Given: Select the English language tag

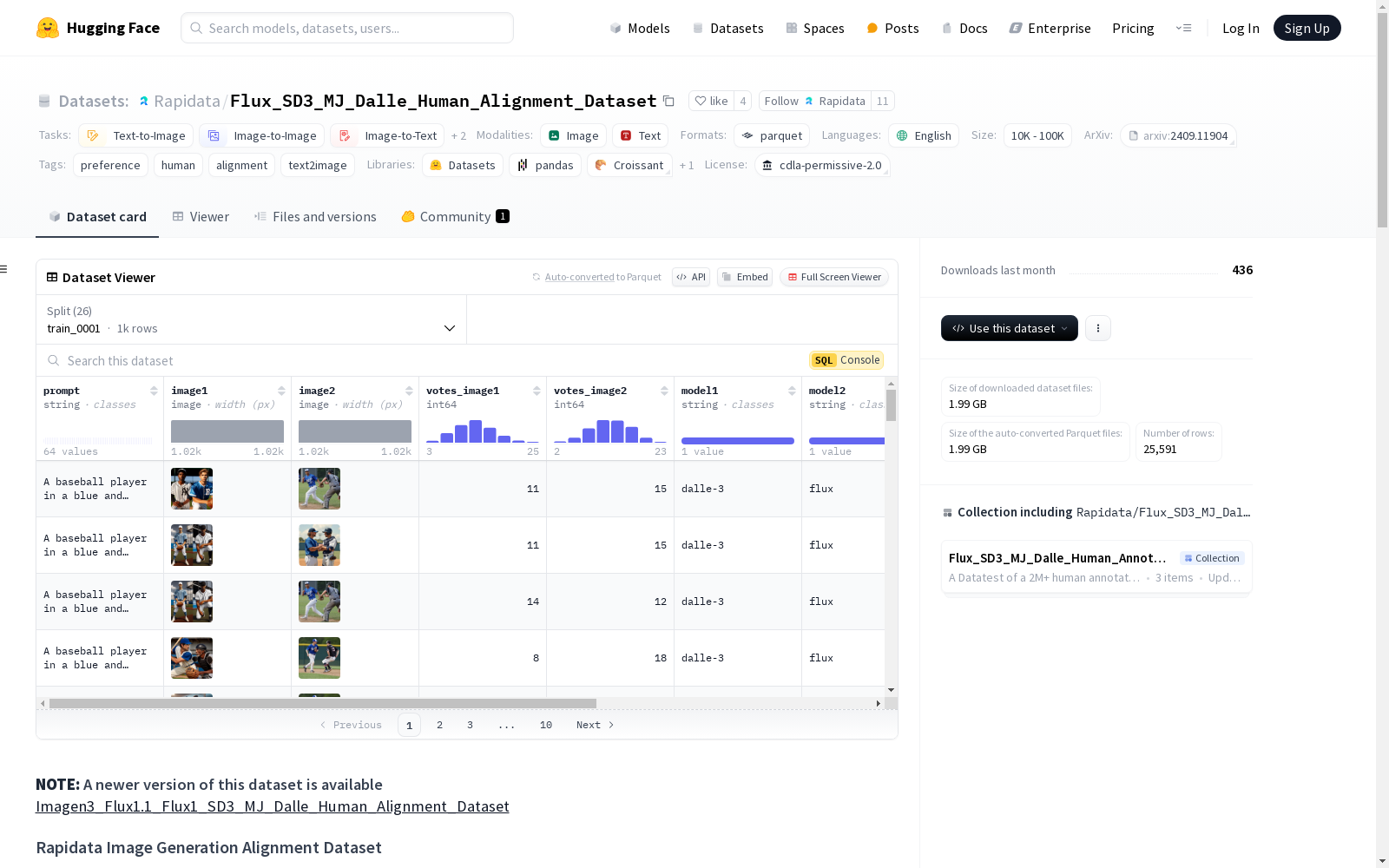Looking at the screenshot, I should 924,135.
